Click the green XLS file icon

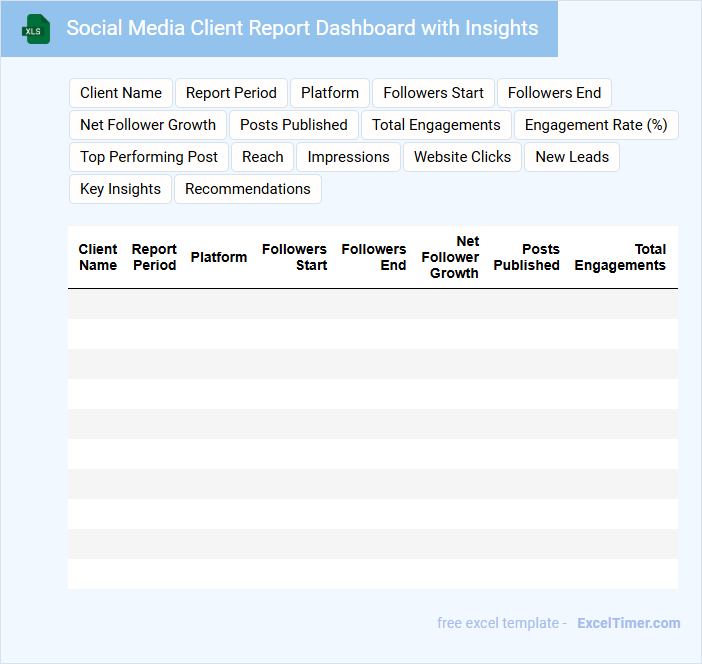tap(36, 29)
